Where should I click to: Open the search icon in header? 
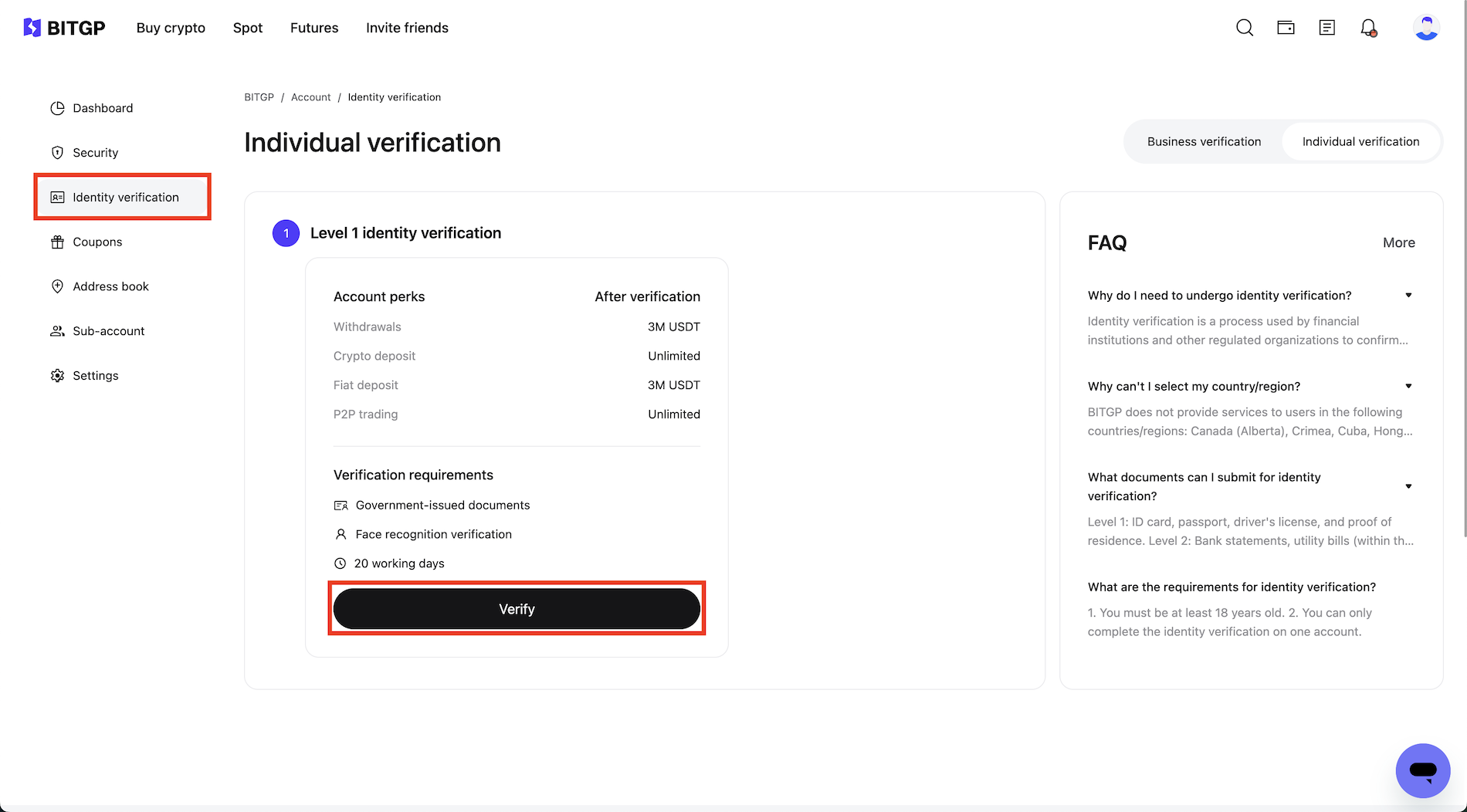[x=1245, y=28]
